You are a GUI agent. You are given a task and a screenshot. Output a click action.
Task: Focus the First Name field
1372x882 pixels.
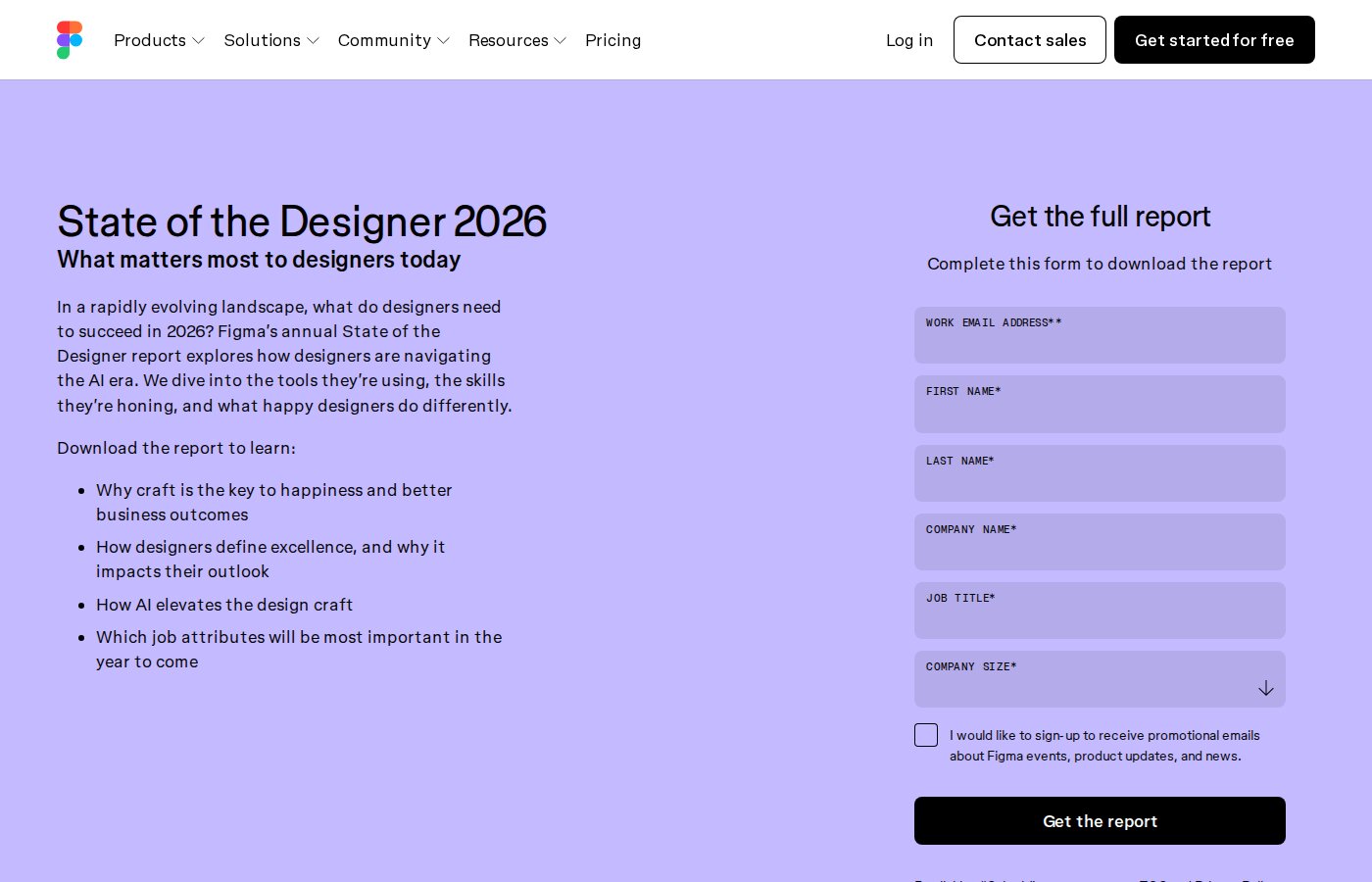click(x=1100, y=404)
